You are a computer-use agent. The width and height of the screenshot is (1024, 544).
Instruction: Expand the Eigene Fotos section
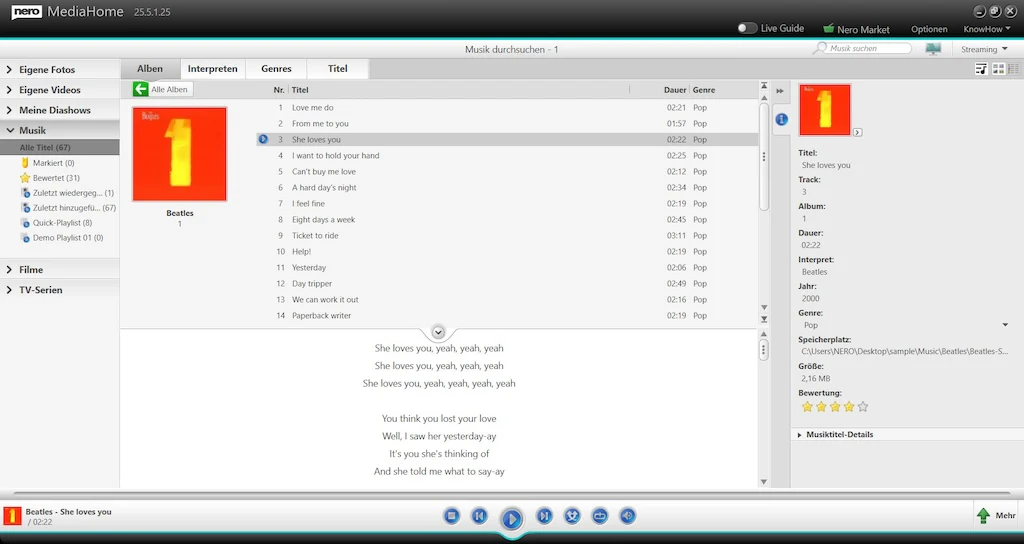coord(59,69)
